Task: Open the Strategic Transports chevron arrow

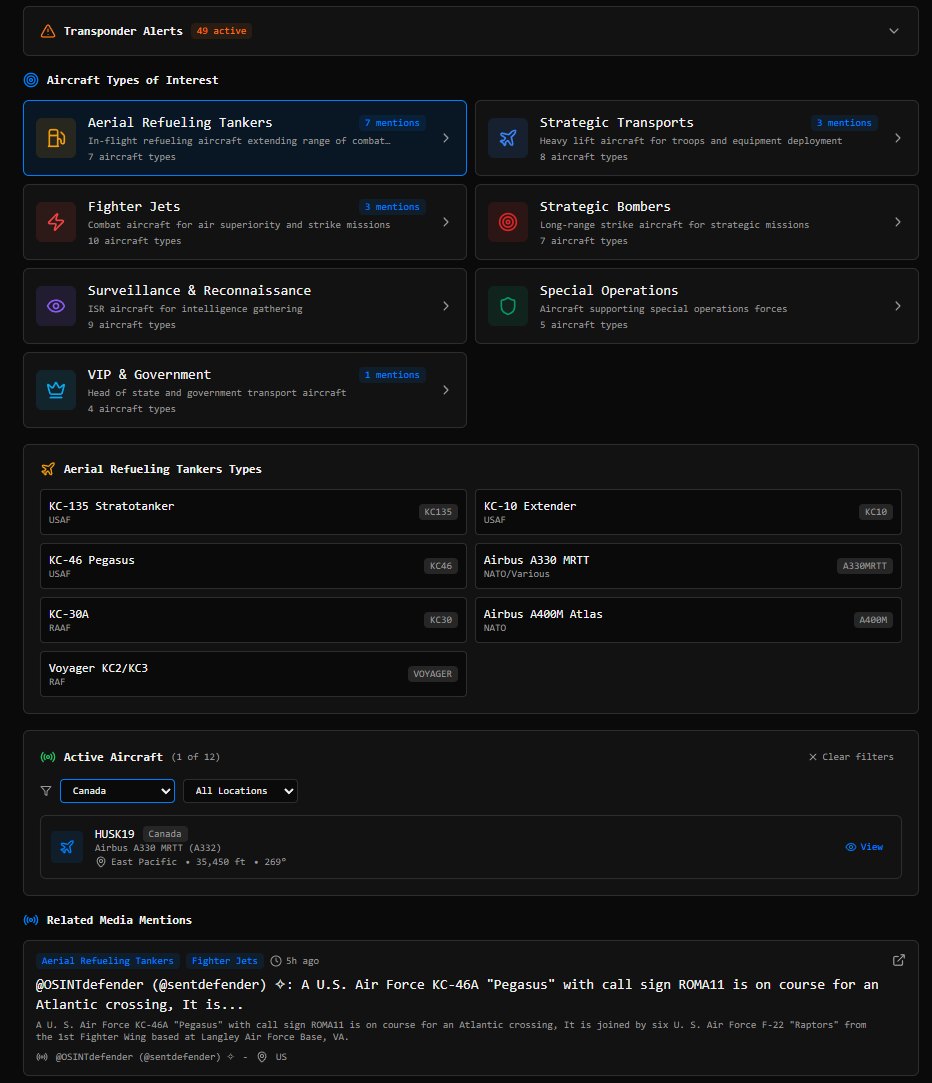Action: (897, 138)
